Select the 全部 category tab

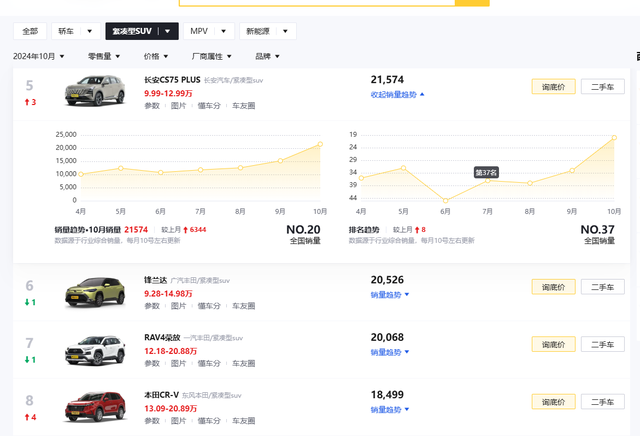(x=30, y=31)
